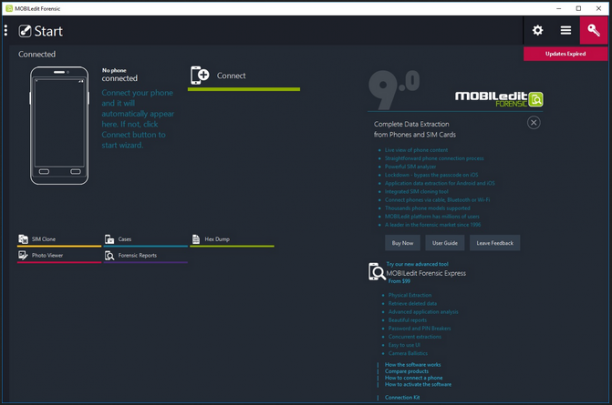Open 'Compare products' link
The image size is (612, 405).
click(x=407, y=371)
